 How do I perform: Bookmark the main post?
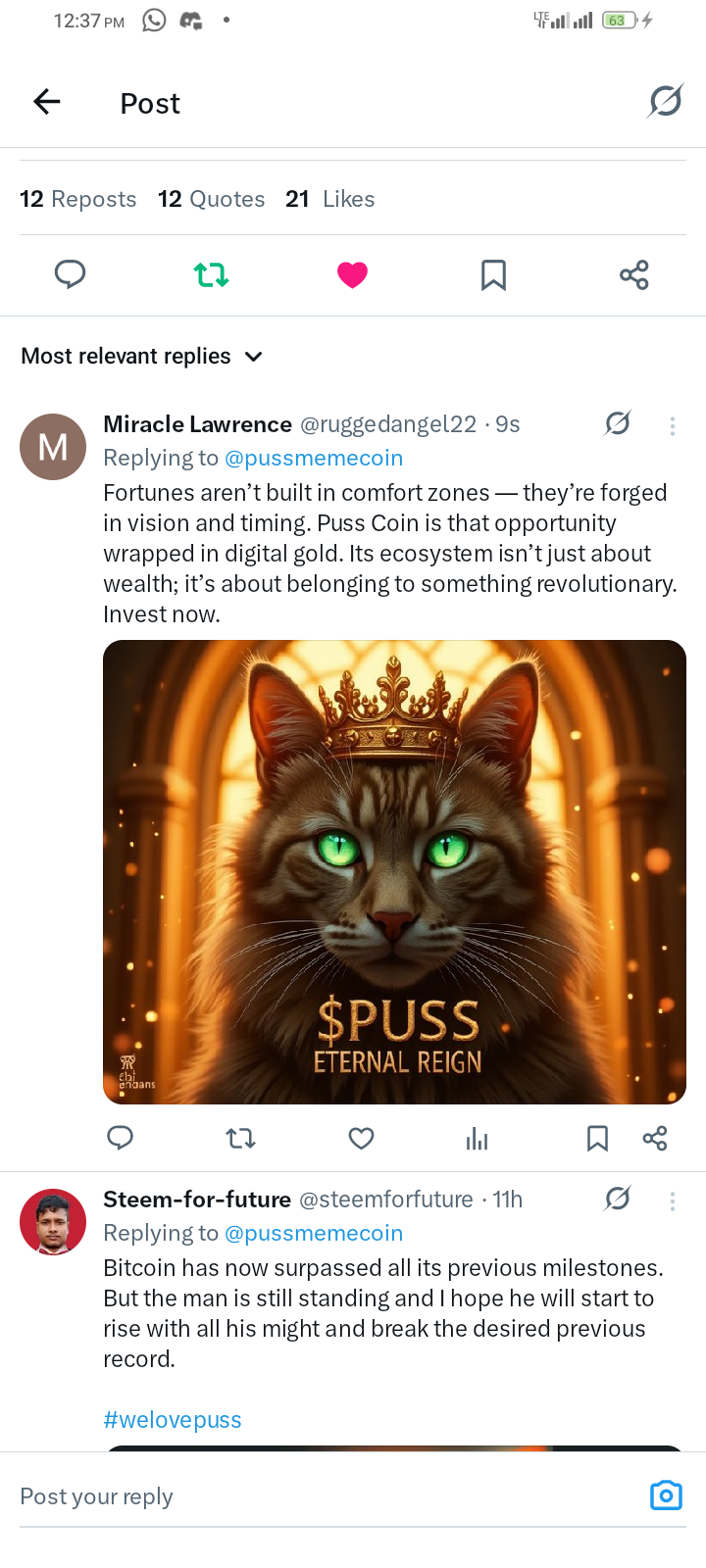pyautogui.click(x=493, y=275)
